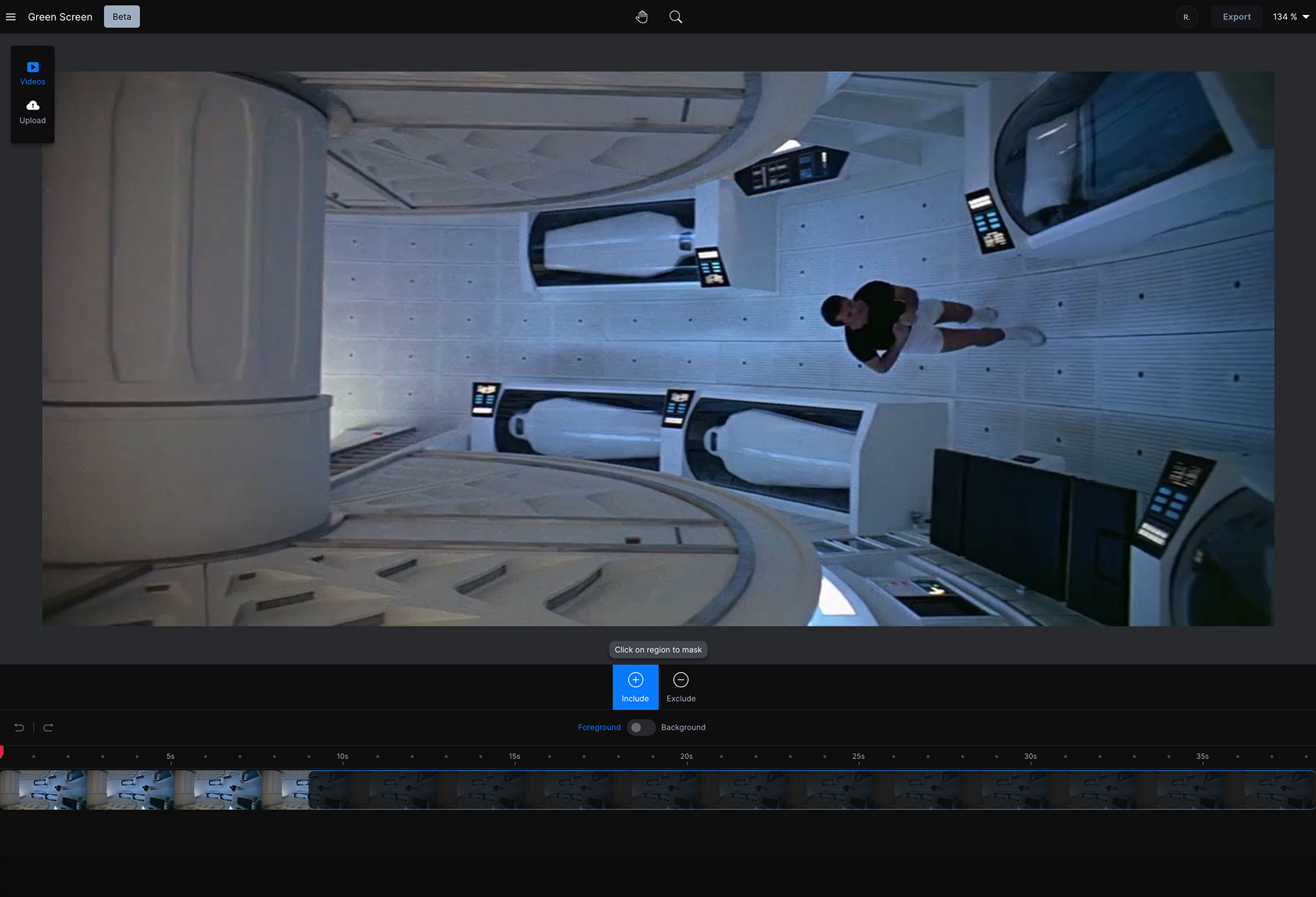Screen dimensions: 1316x897
Task: Select the Foreground label
Action: coord(599,728)
